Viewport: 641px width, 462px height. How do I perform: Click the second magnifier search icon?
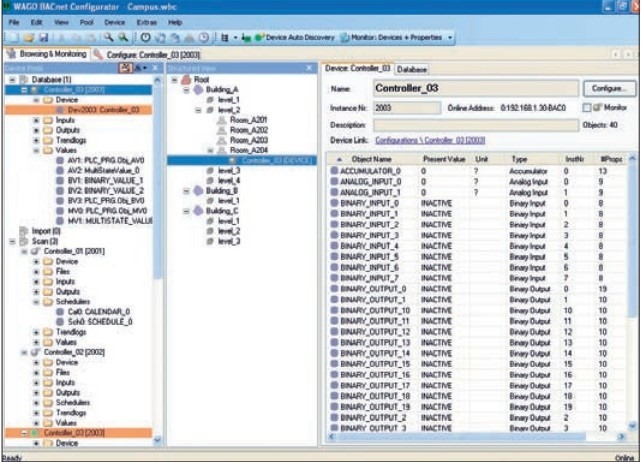[x=123, y=38]
